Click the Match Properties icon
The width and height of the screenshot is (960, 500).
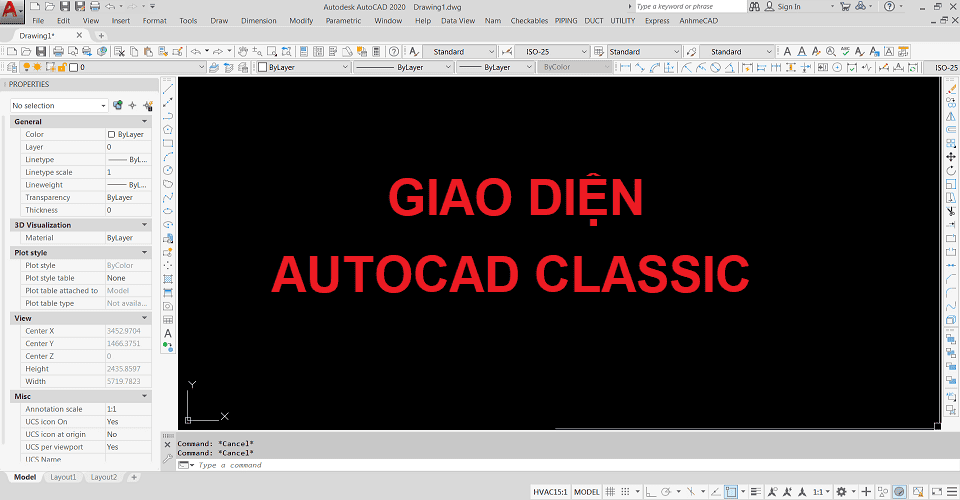click(178, 51)
